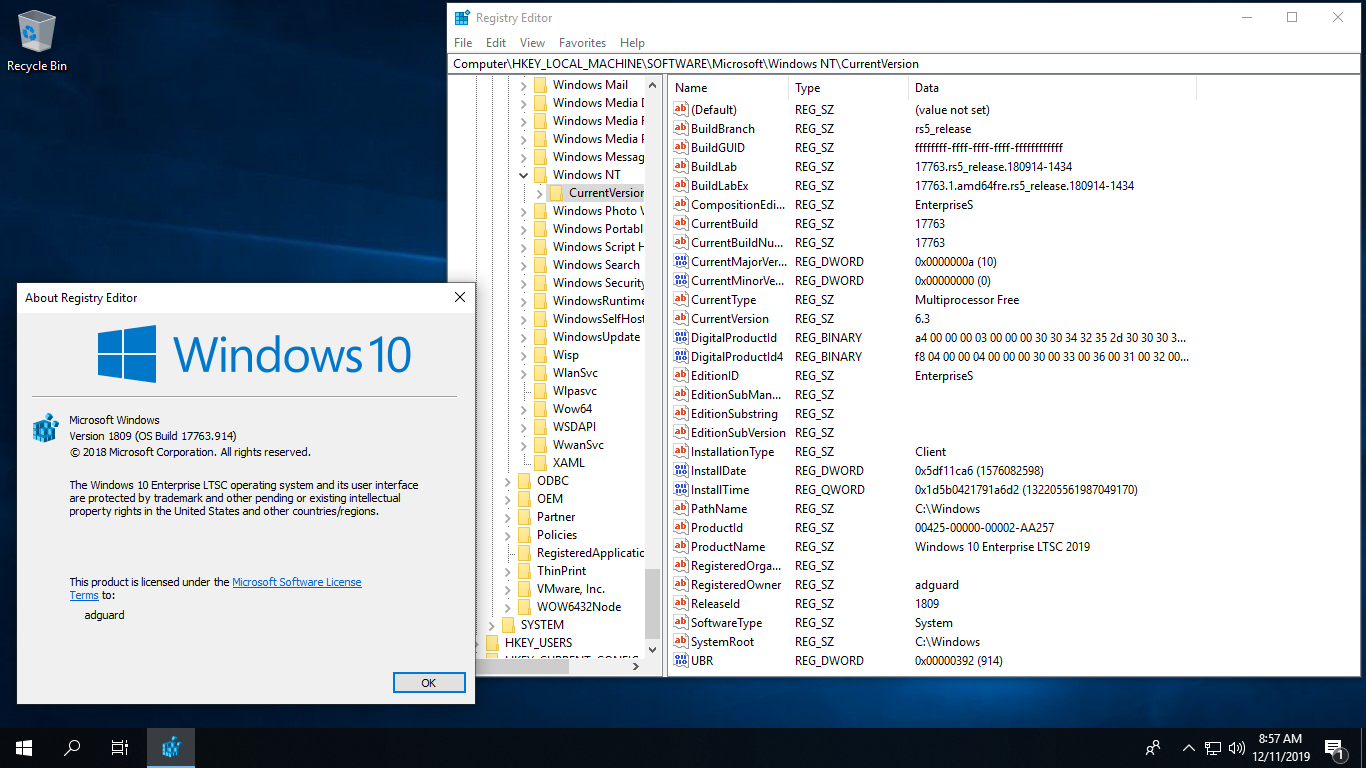Screen dimensions: 1366x768
Task: Expand the SYSTEM hive arrow
Action: click(491, 625)
